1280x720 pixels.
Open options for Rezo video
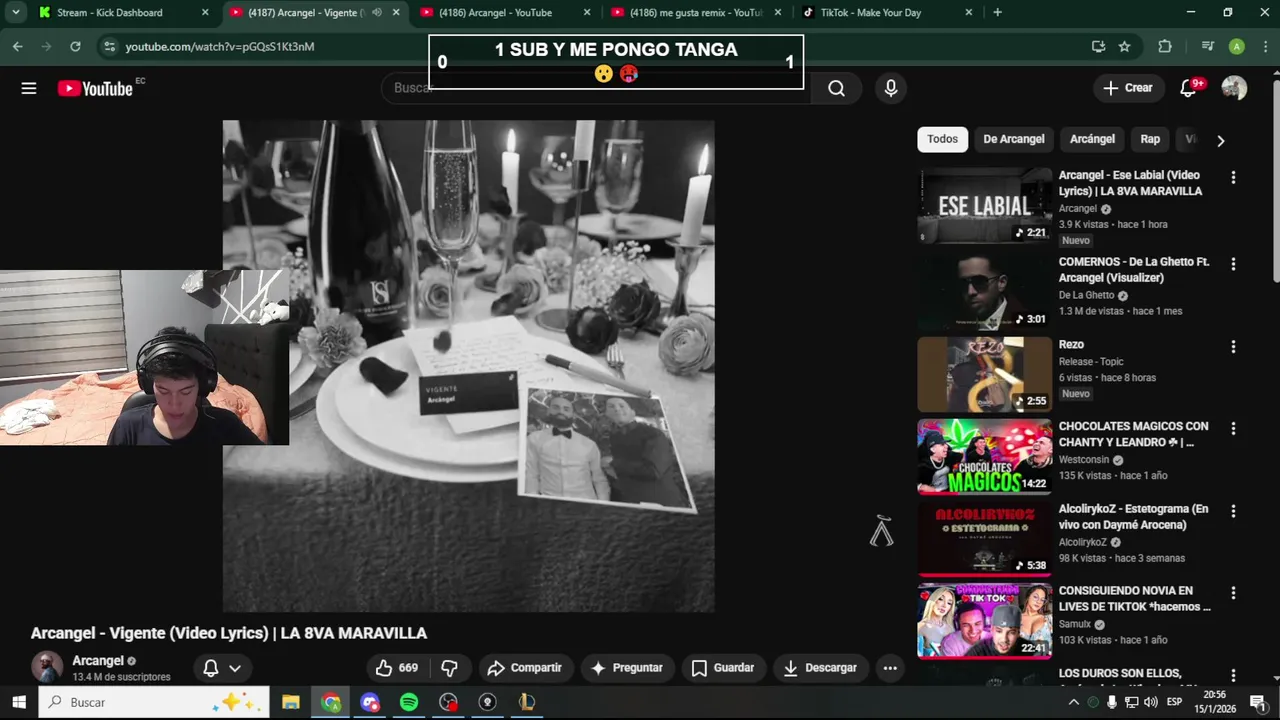coord(1233,347)
